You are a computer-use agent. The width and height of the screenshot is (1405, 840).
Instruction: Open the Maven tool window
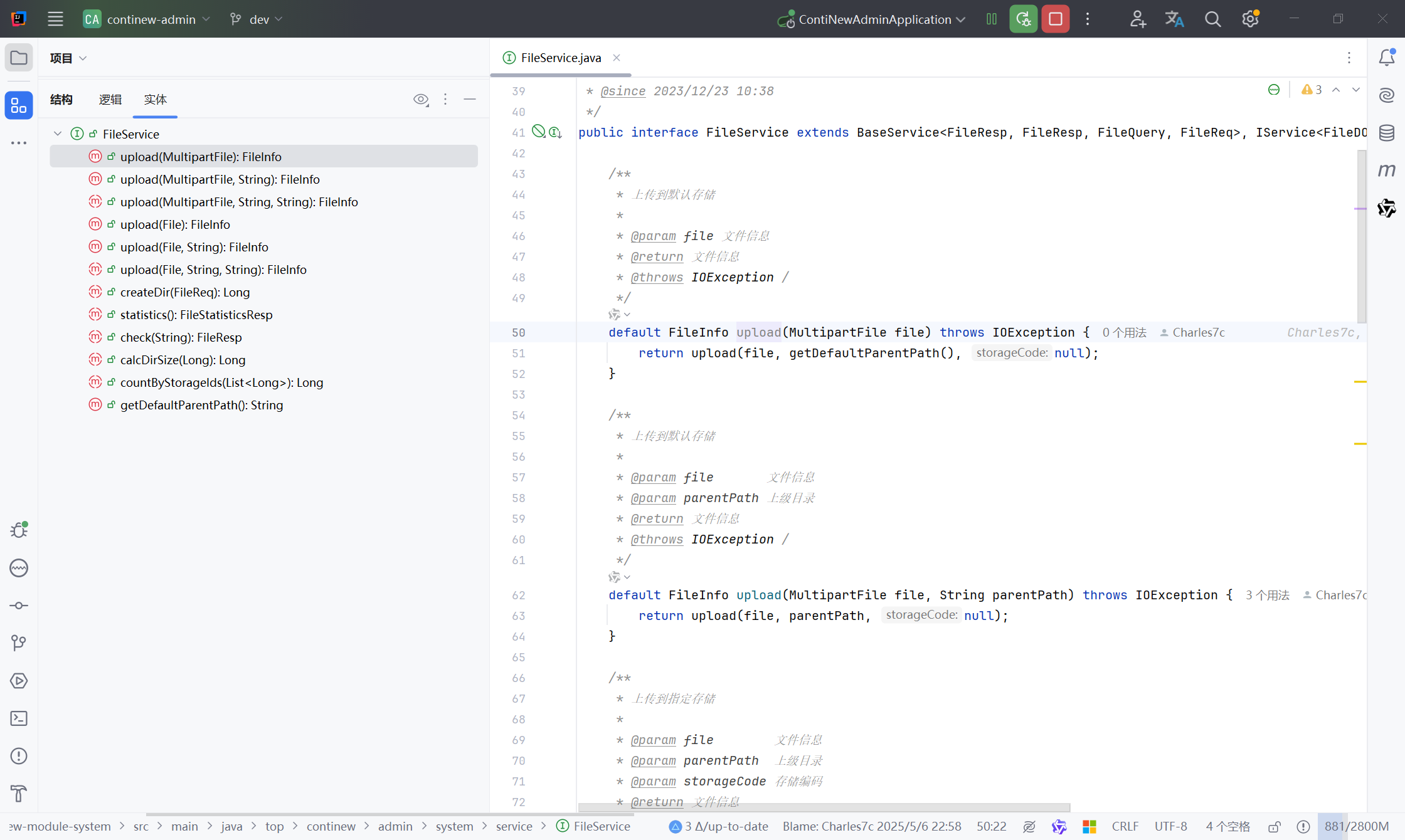[x=1387, y=170]
